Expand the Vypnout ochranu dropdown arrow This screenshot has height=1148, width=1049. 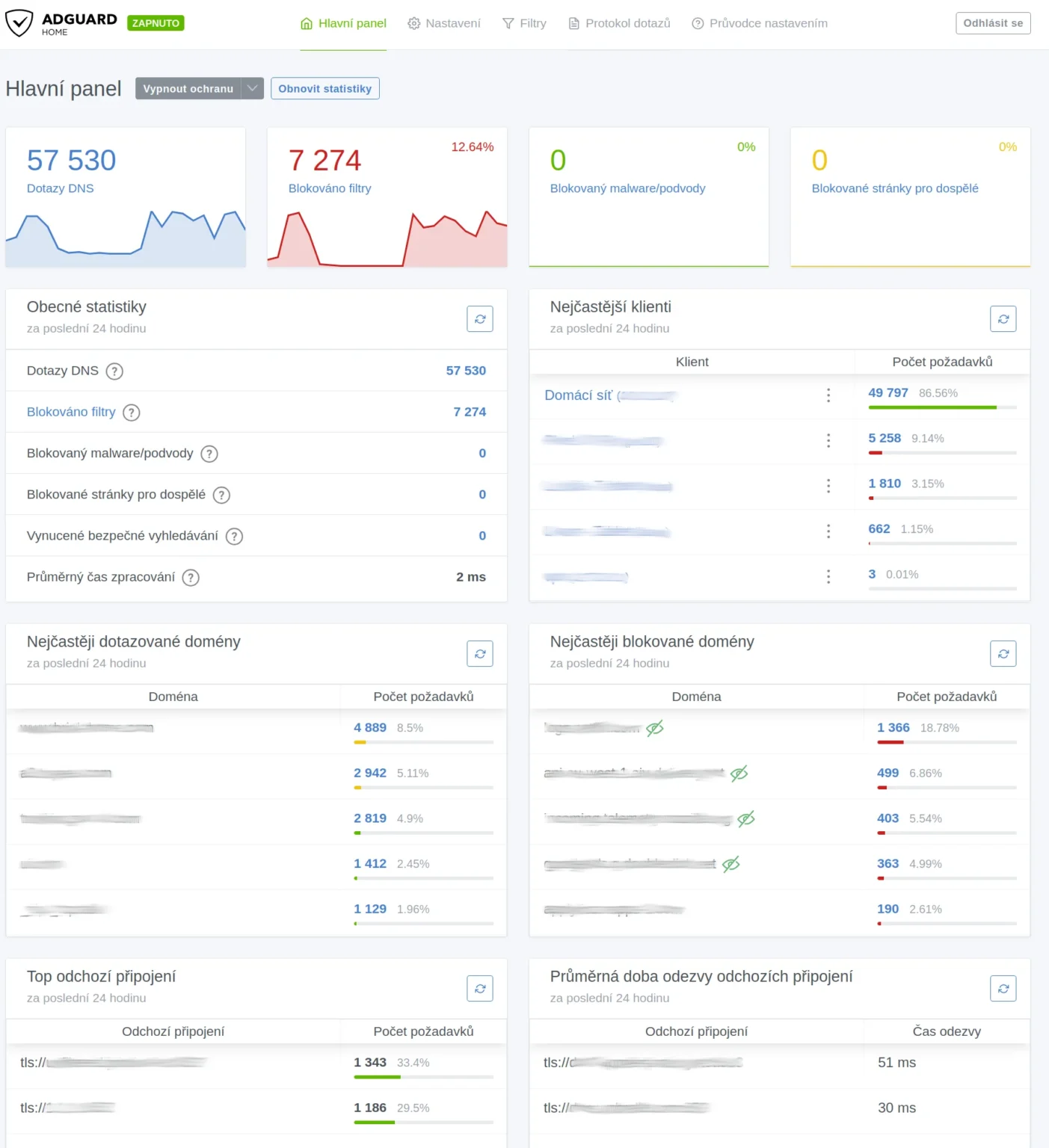(x=253, y=88)
